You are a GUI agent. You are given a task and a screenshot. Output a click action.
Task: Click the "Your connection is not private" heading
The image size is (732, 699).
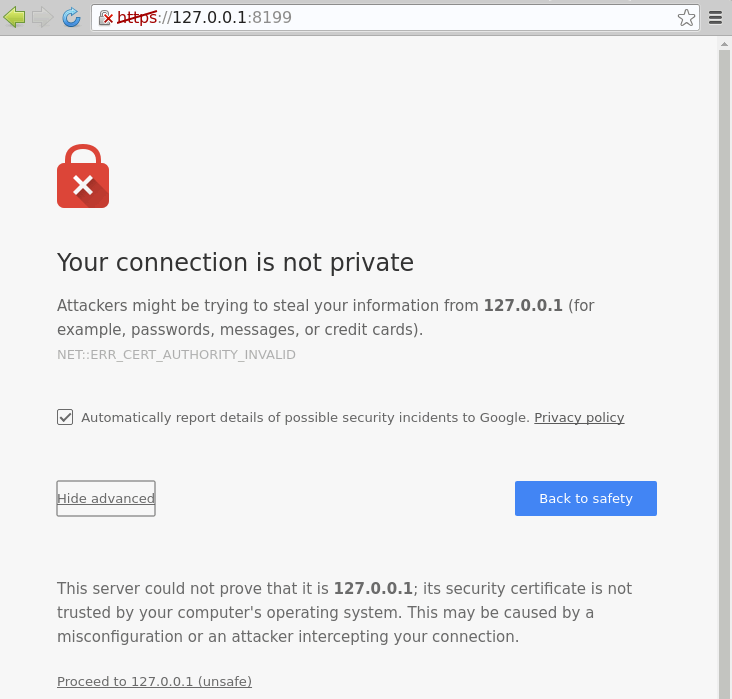click(235, 263)
